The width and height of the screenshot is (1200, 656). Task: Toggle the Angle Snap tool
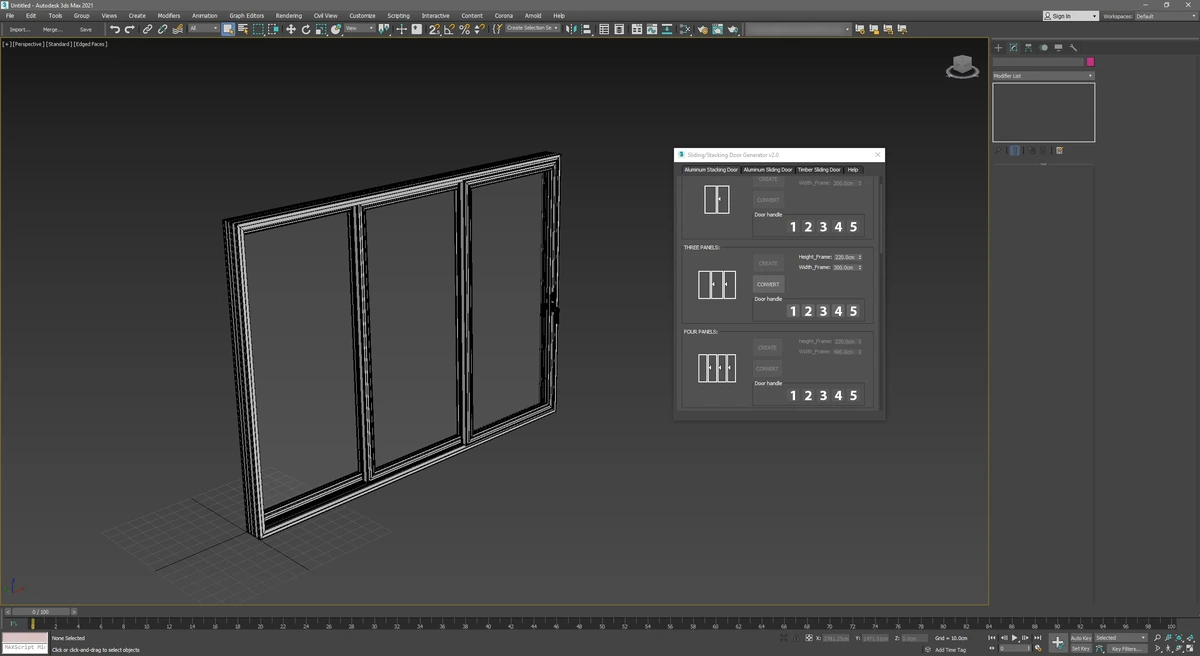point(449,29)
